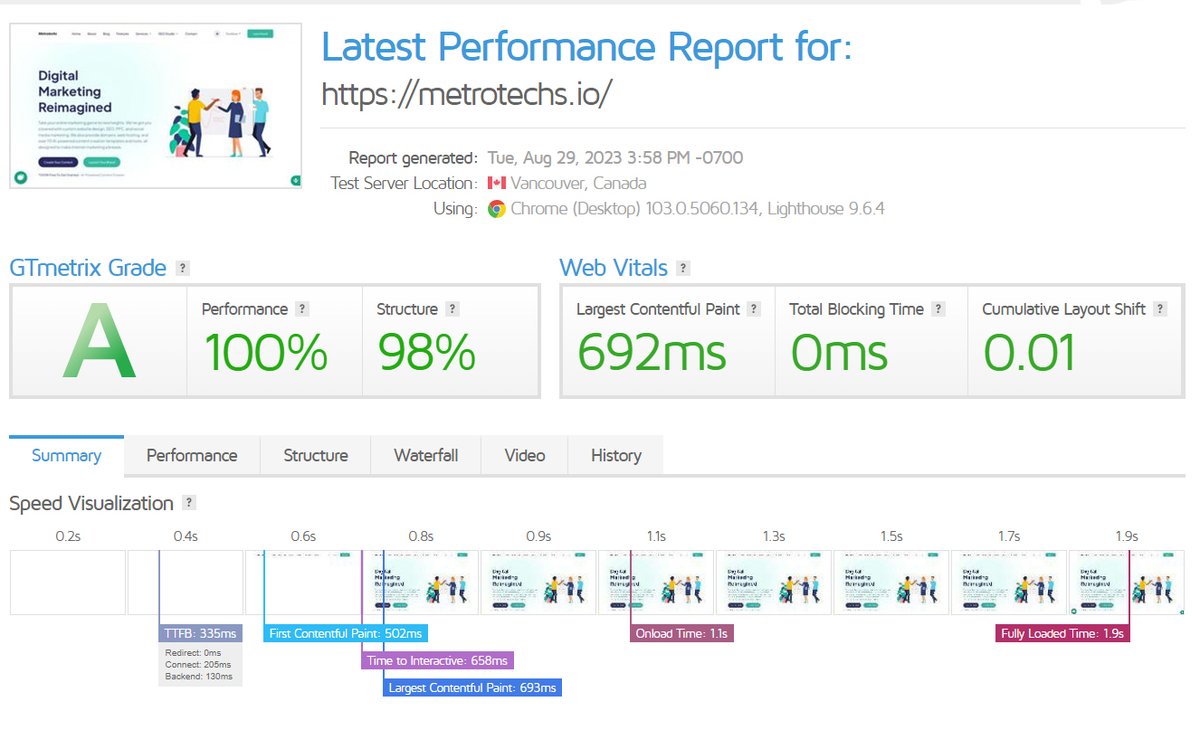Switch to the Performance tab
1200x730 pixels.
[192, 455]
